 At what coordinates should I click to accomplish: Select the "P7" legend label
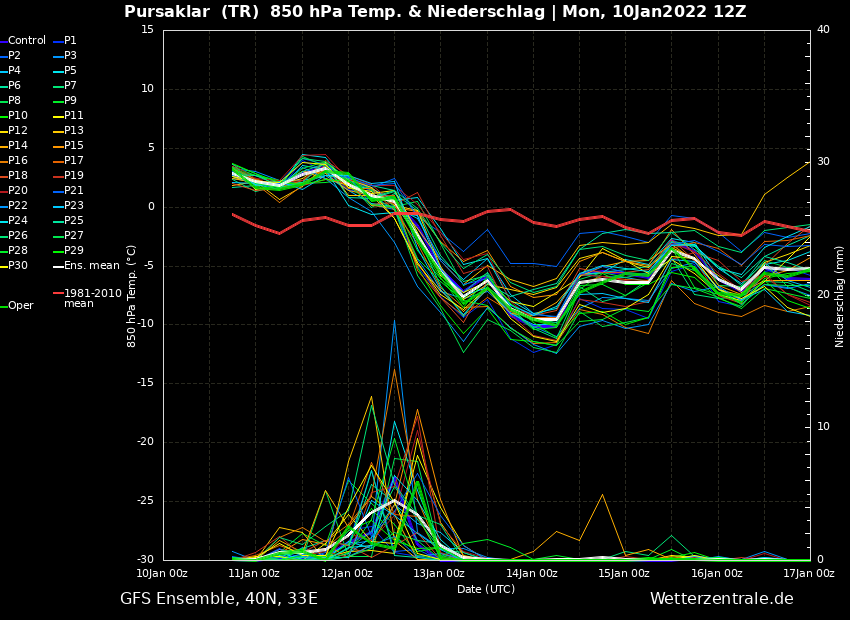tap(70, 86)
